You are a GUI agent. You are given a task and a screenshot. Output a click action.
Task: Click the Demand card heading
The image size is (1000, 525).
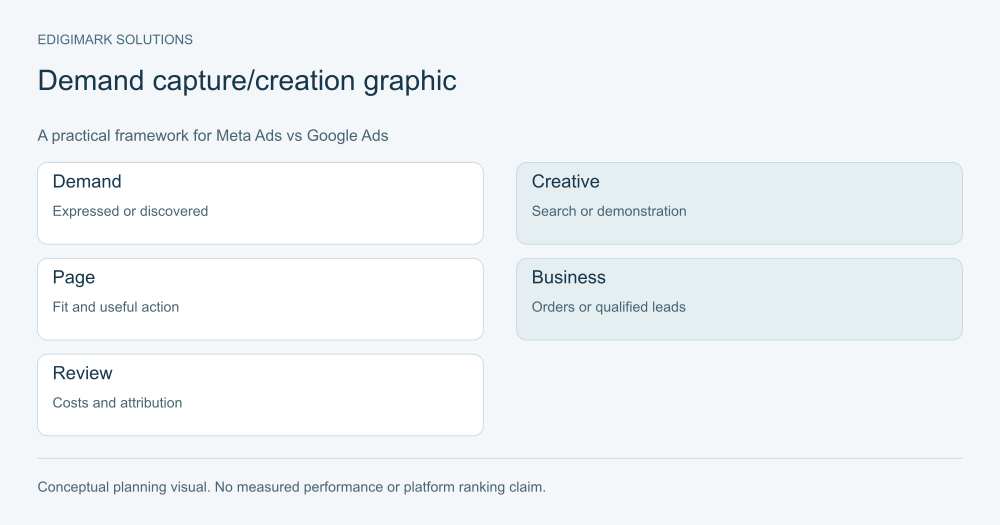click(x=87, y=182)
